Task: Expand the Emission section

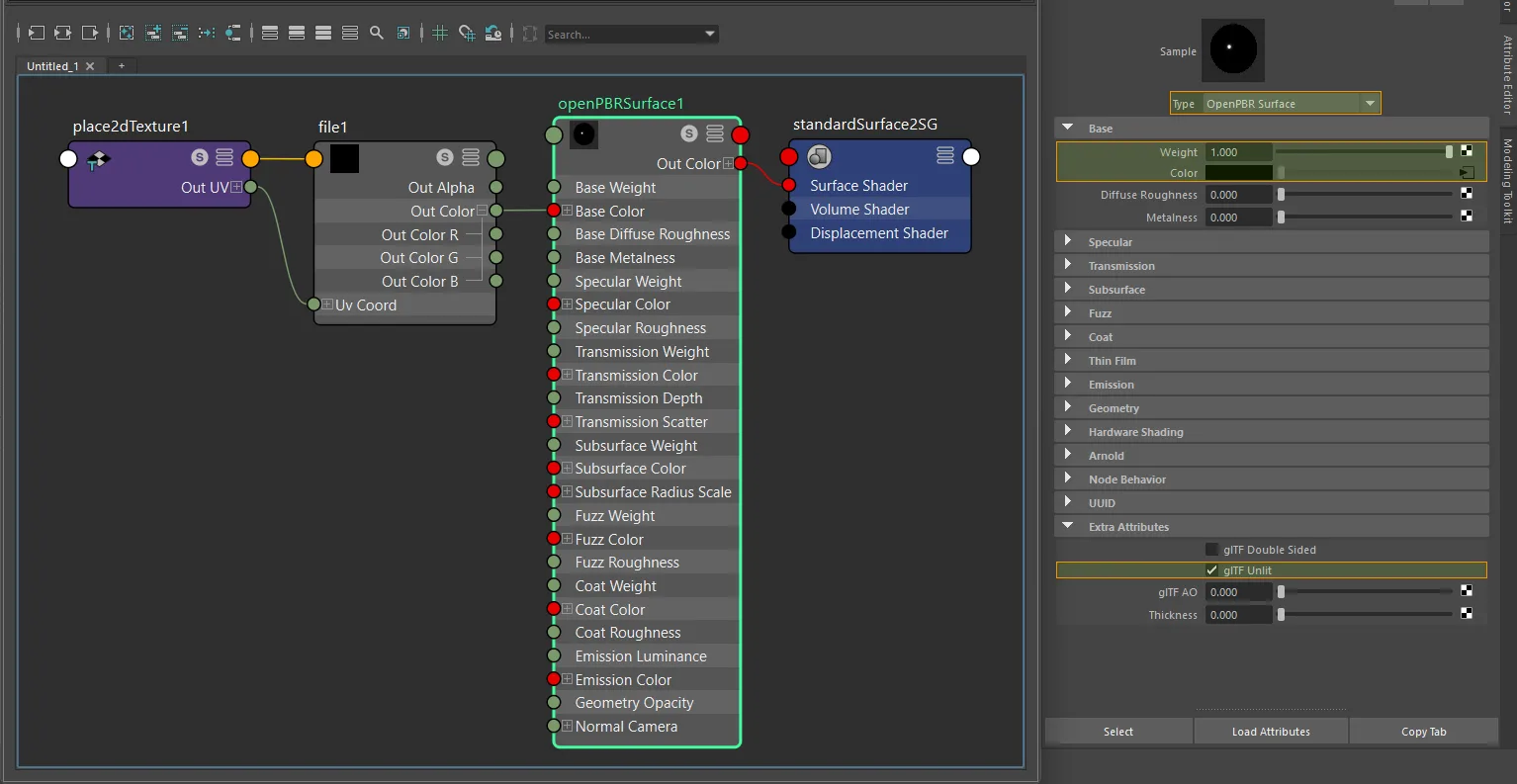Action: (x=1068, y=384)
